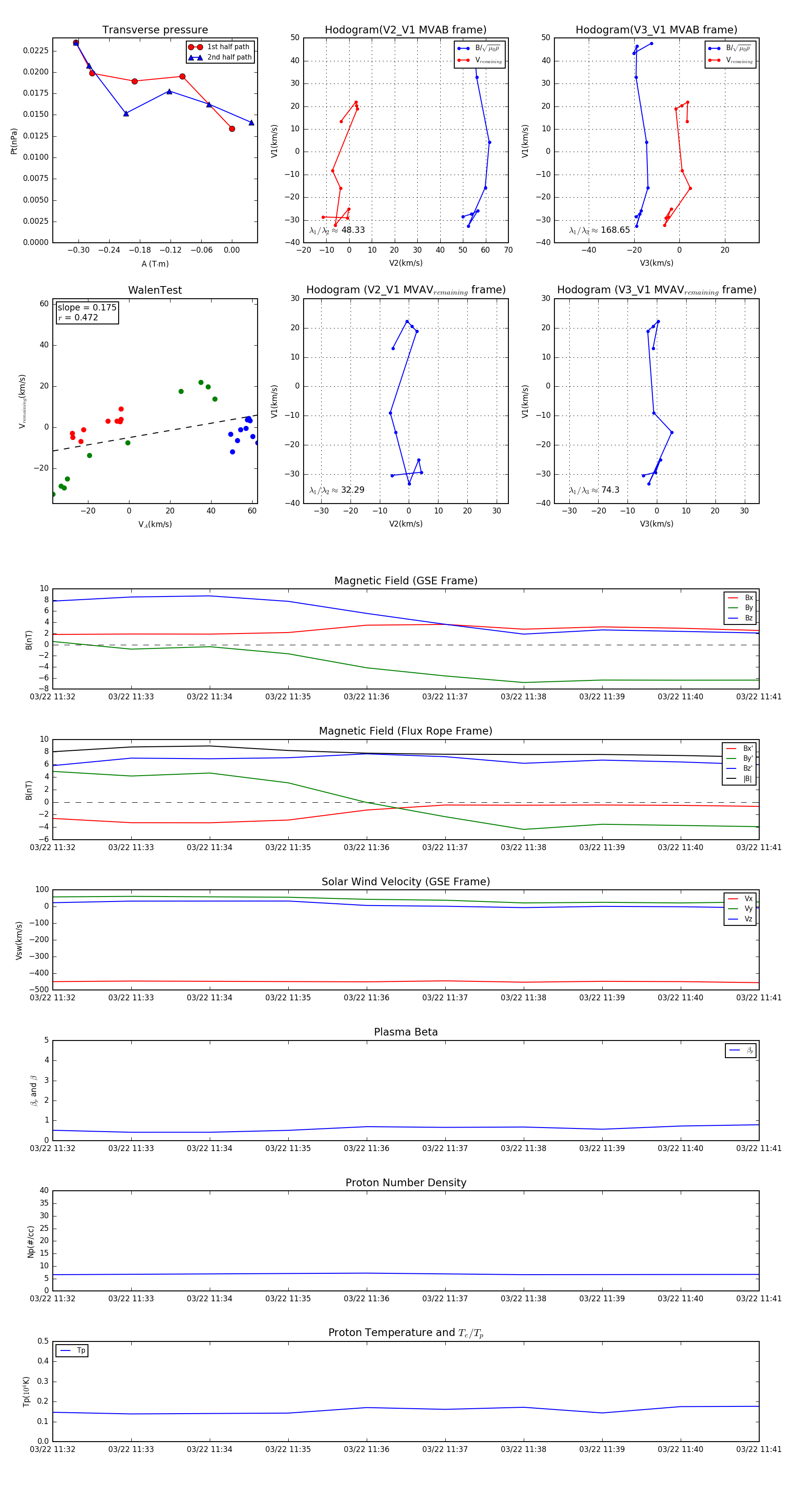This screenshot has width=812, height=1489.
Task: Click the eigenvalue ratio text '168.65'
Action: 615,230
